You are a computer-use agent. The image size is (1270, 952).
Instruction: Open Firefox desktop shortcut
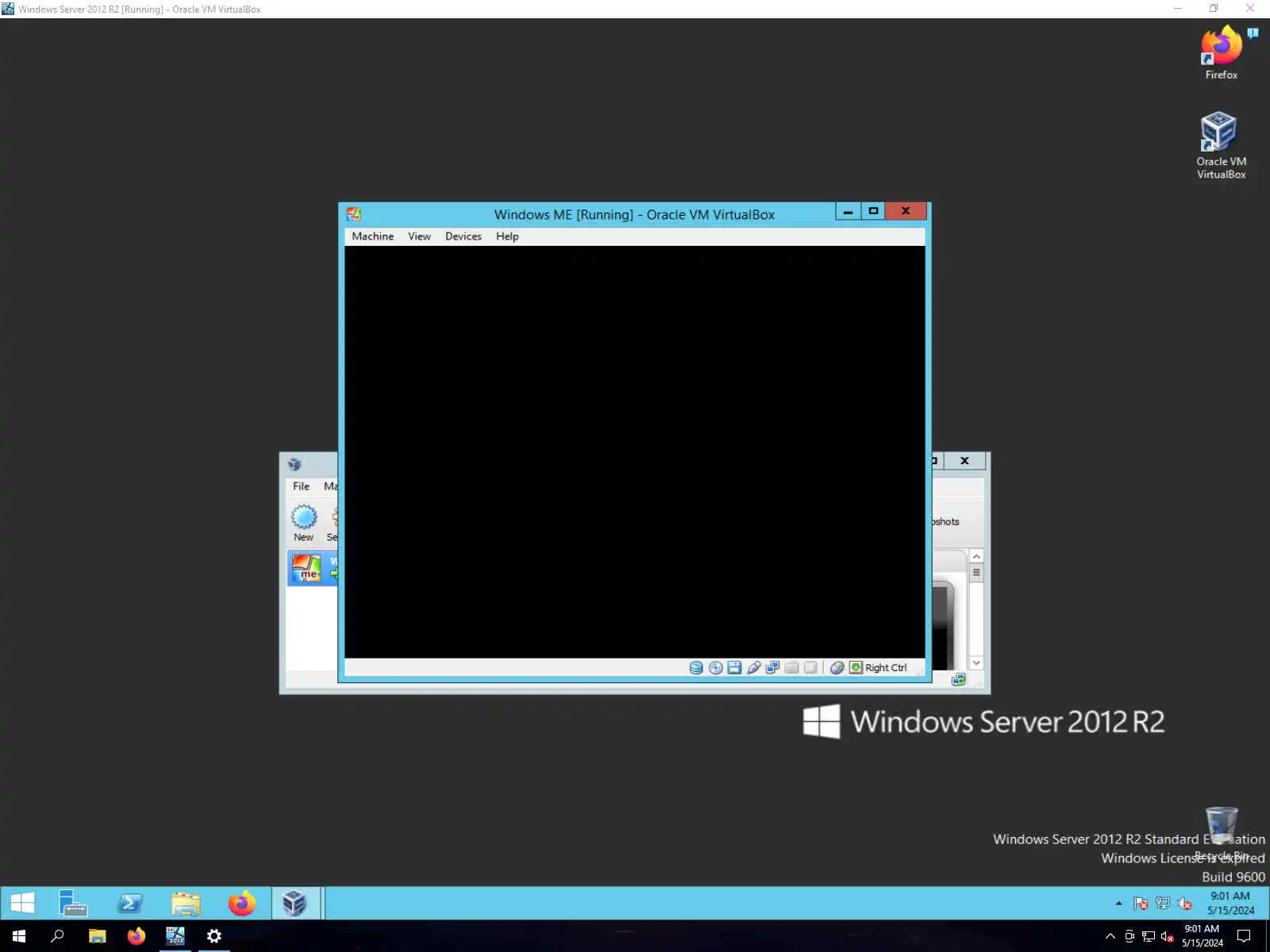click(x=1221, y=53)
